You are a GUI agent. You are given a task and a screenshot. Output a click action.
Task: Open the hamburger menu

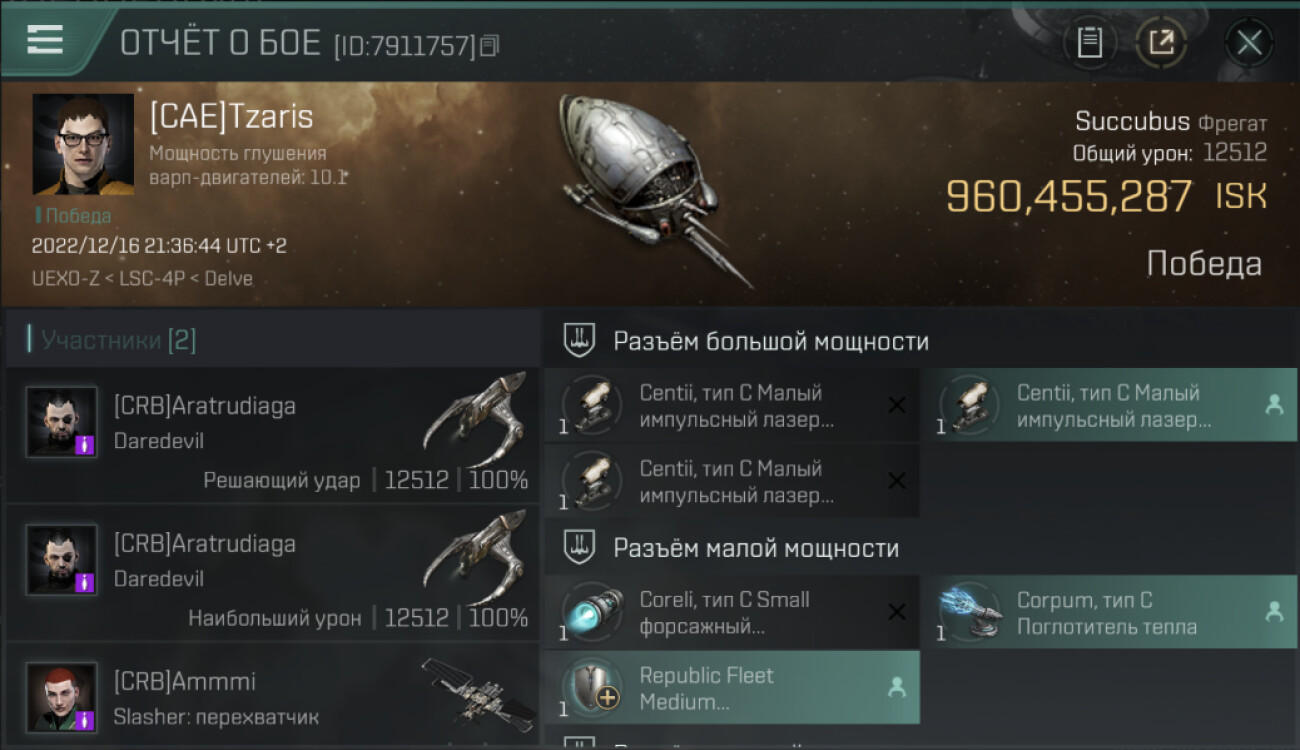pyautogui.click(x=45, y=40)
